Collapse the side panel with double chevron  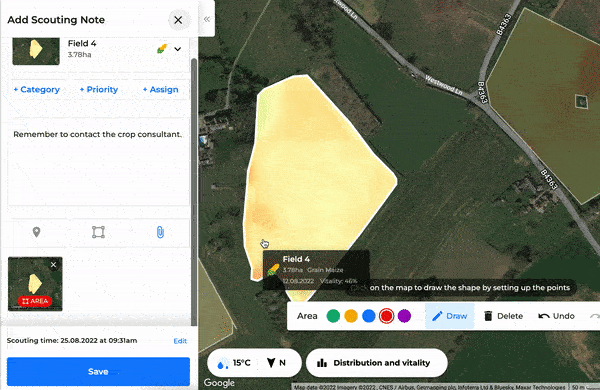point(207,19)
